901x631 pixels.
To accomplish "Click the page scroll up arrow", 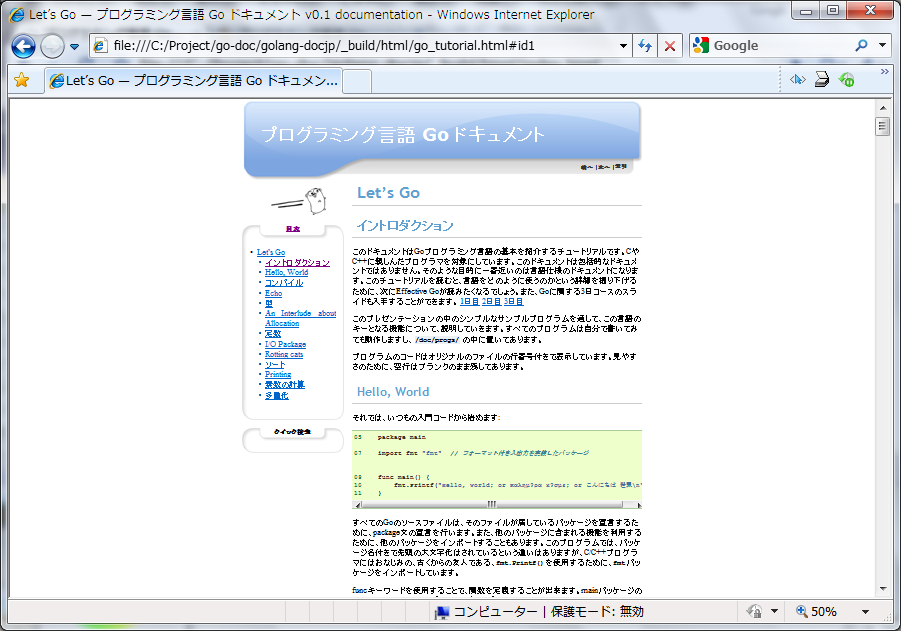I will pyautogui.click(x=883, y=107).
